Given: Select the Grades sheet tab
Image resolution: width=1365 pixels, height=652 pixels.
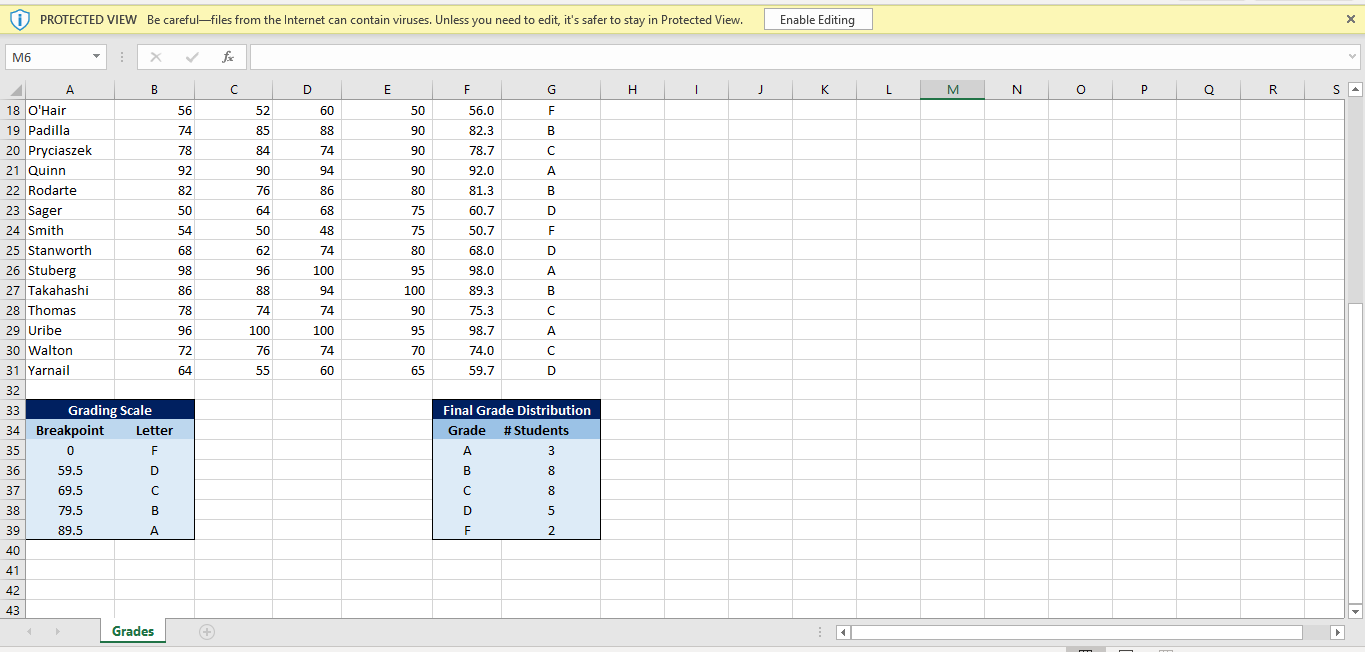Looking at the screenshot, I should [x=132, y=631].
